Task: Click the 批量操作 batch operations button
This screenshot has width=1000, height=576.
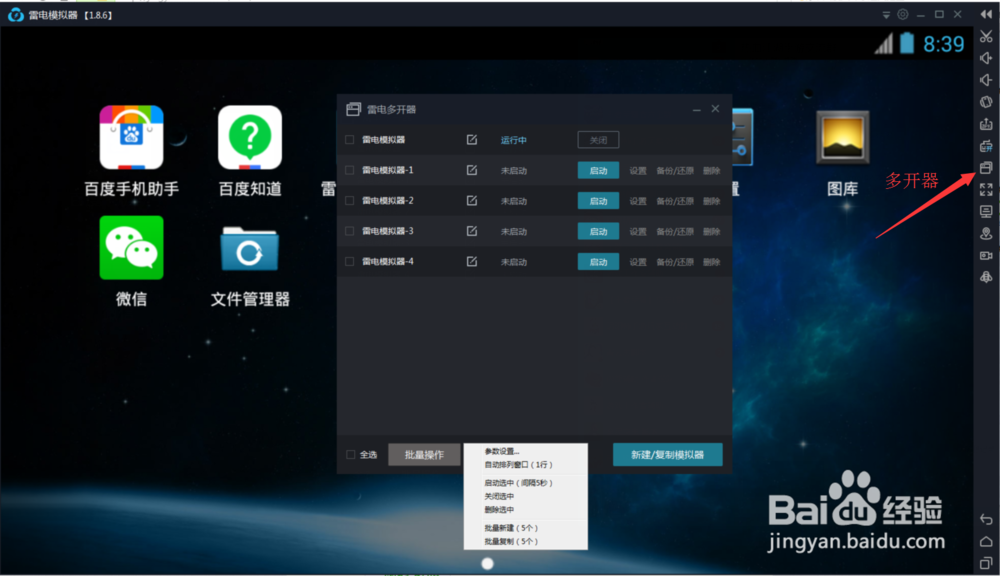Action: pyautogui.click(x=424, y=455)
